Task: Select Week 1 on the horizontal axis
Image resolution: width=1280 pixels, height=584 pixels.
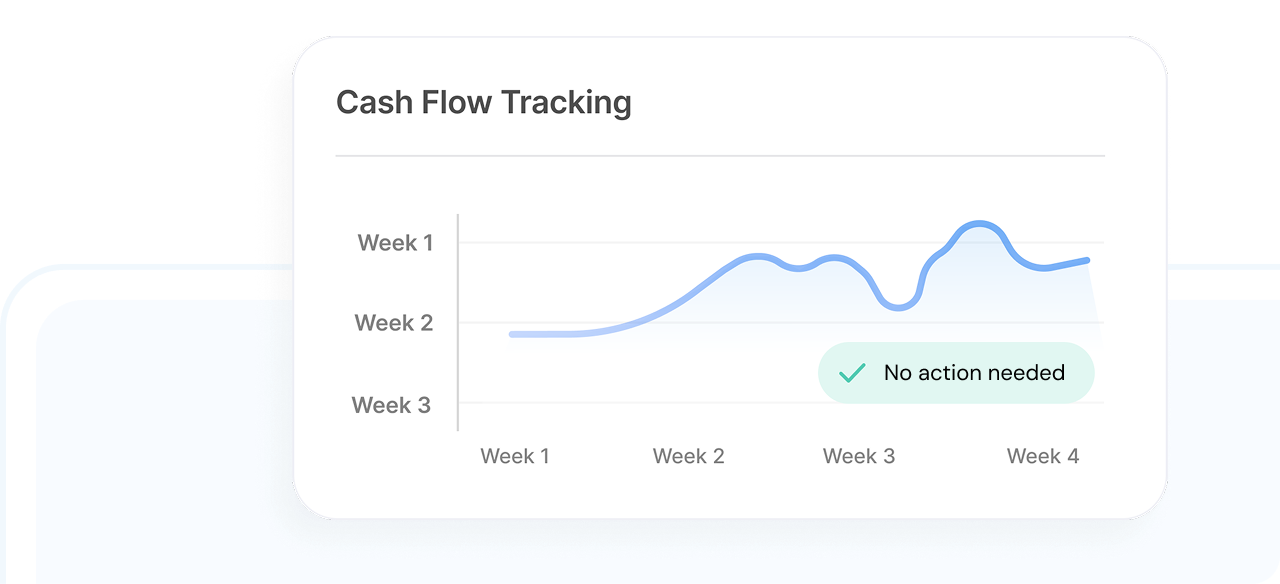Action: click(515, 456)
